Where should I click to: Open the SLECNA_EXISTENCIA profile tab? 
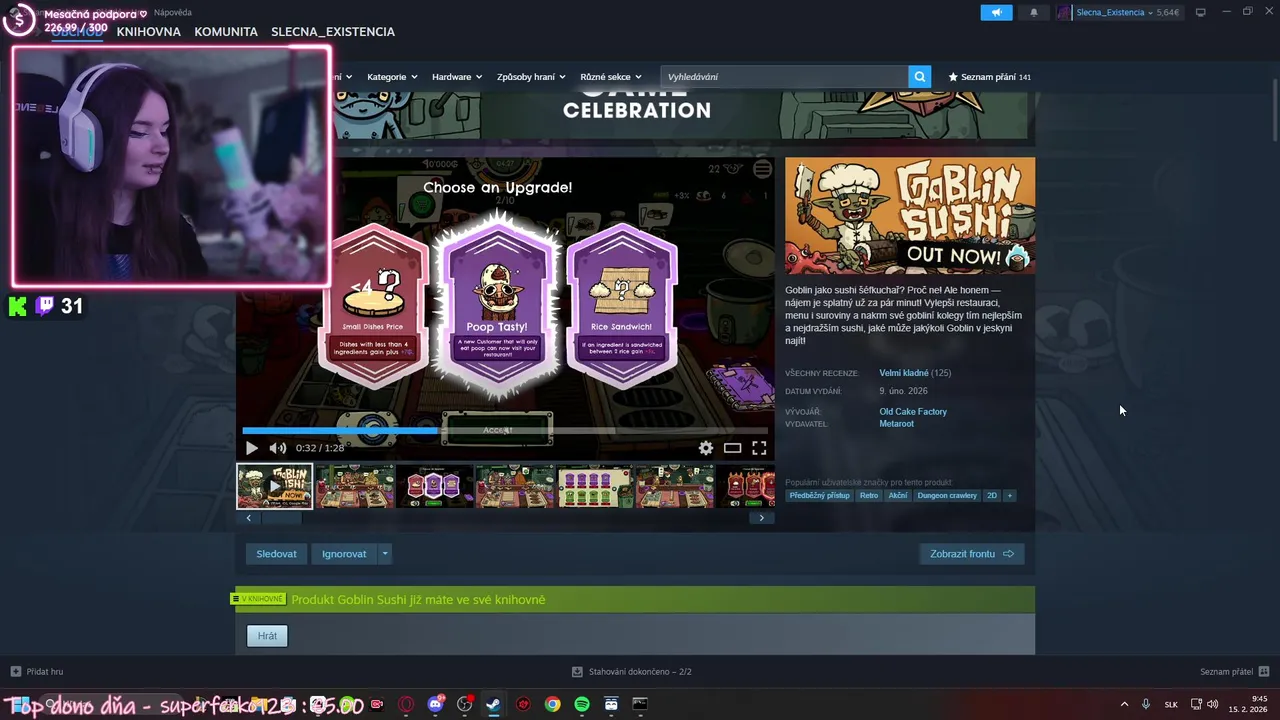[x=333, y=32]
